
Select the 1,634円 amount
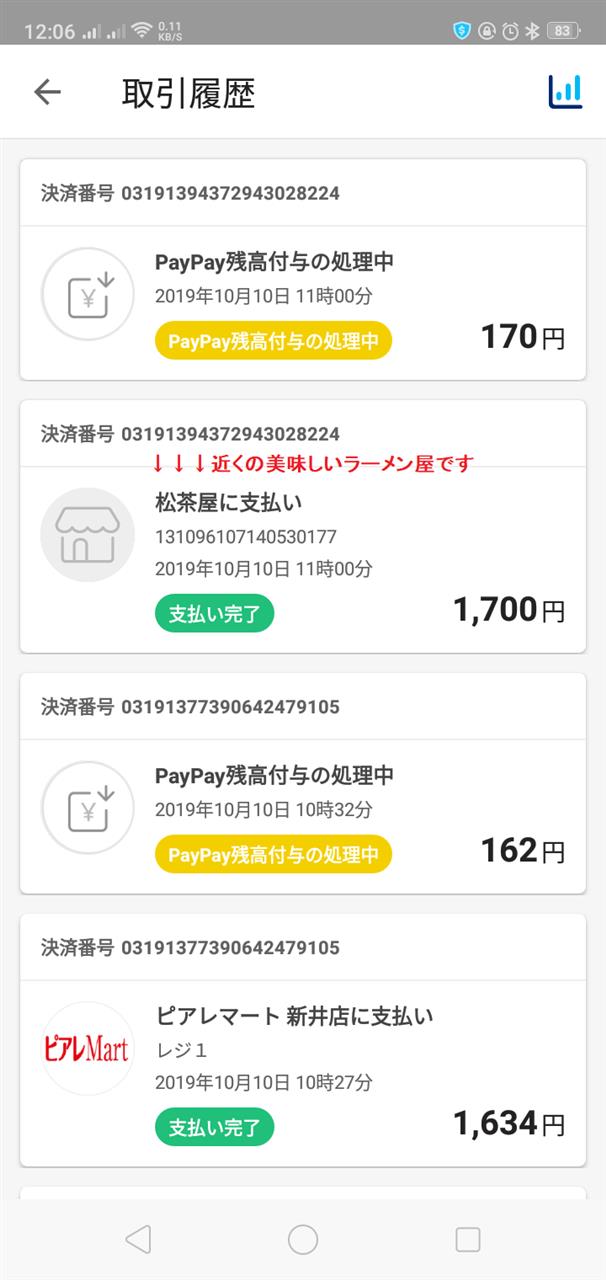click(509, 1123)
